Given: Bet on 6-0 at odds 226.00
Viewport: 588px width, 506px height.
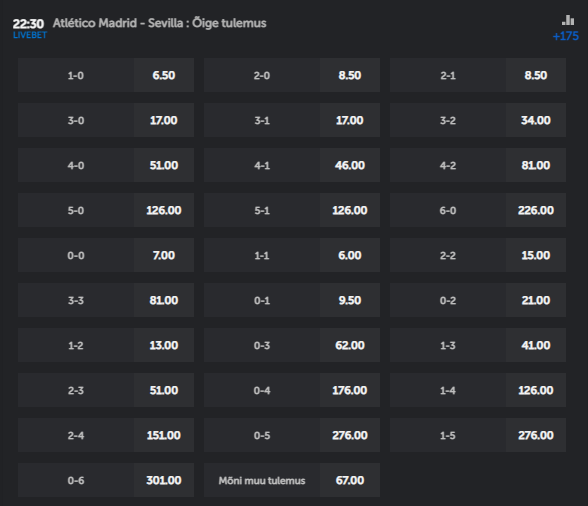Looking at the screenshot, I should (478, 210).
